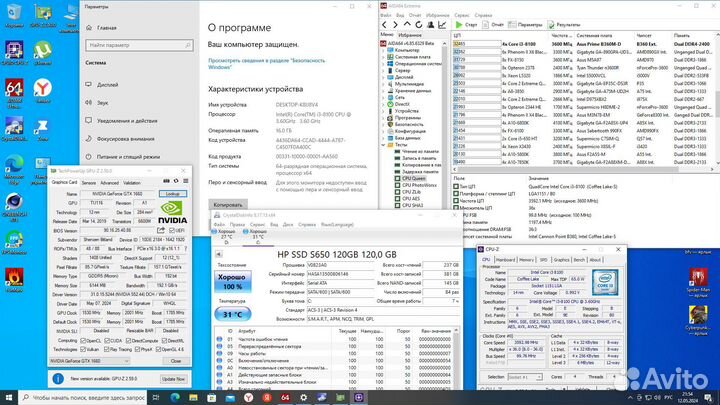Viewport: 720px width, 405px height.
Task: Click Update Now in GPU-Z notification
Action: (x=172, y=379)
